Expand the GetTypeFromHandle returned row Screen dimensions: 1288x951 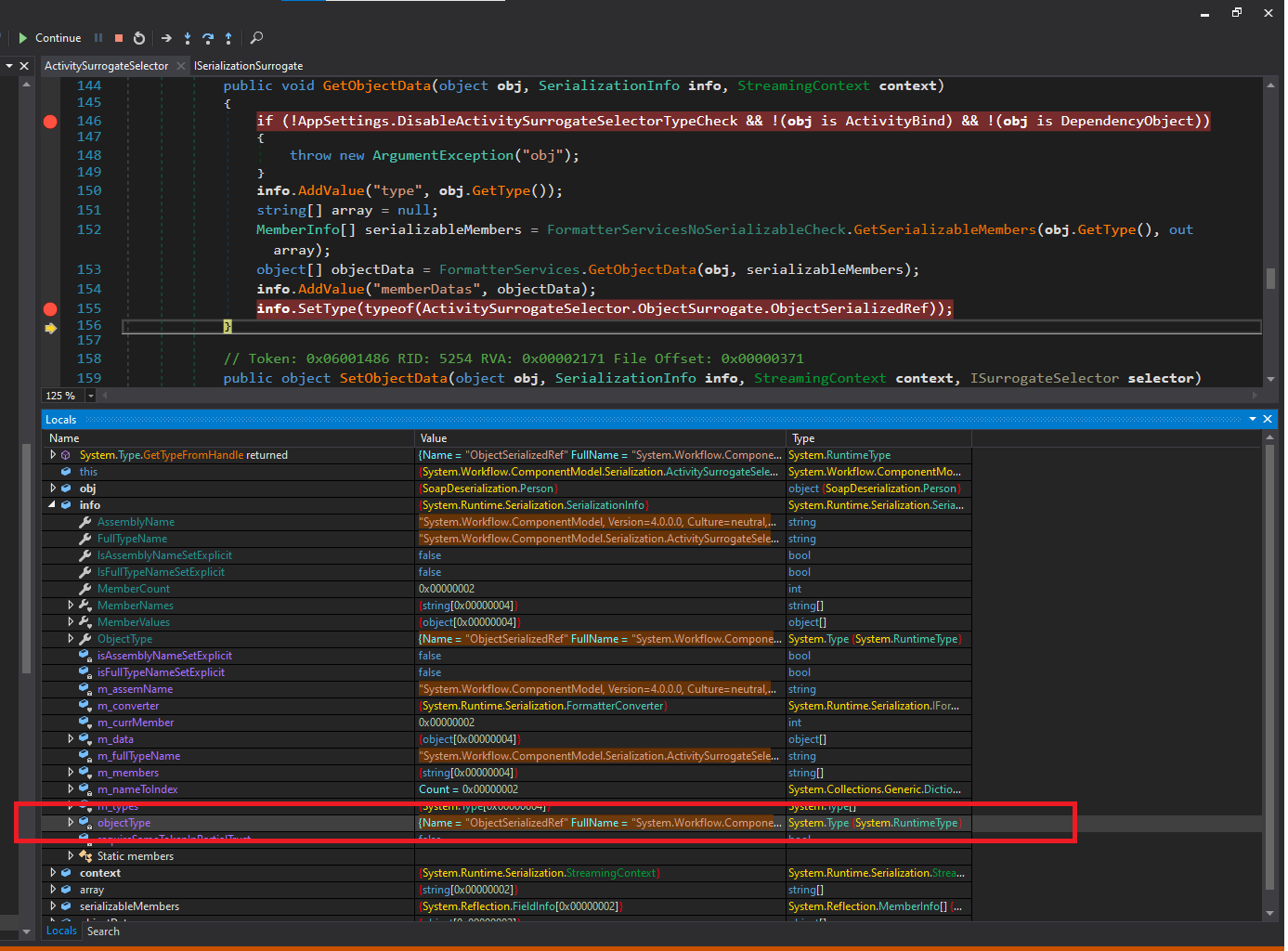pos(53,455)
